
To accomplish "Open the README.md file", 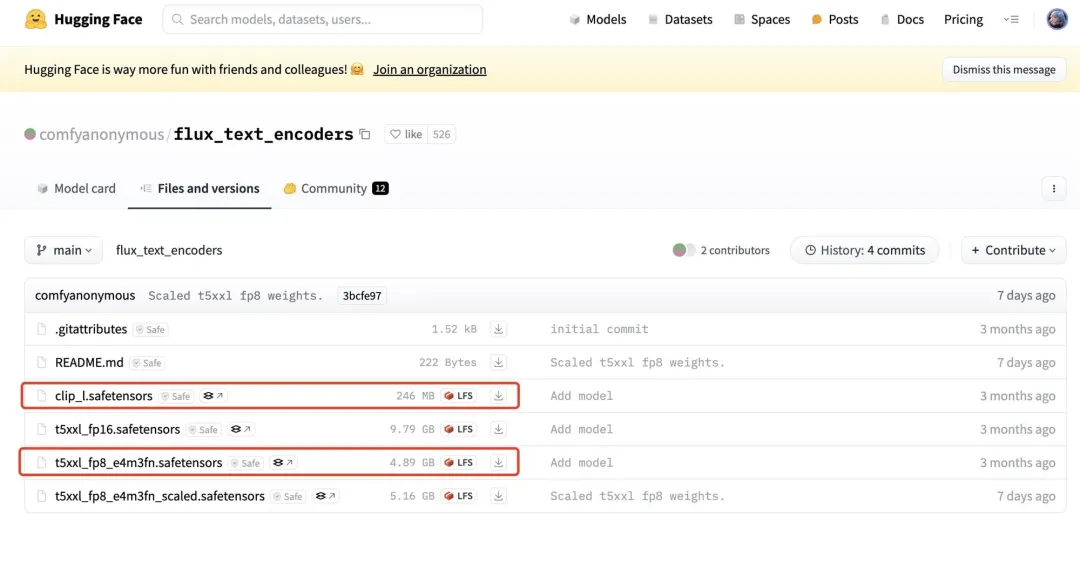I will [90, 362].
